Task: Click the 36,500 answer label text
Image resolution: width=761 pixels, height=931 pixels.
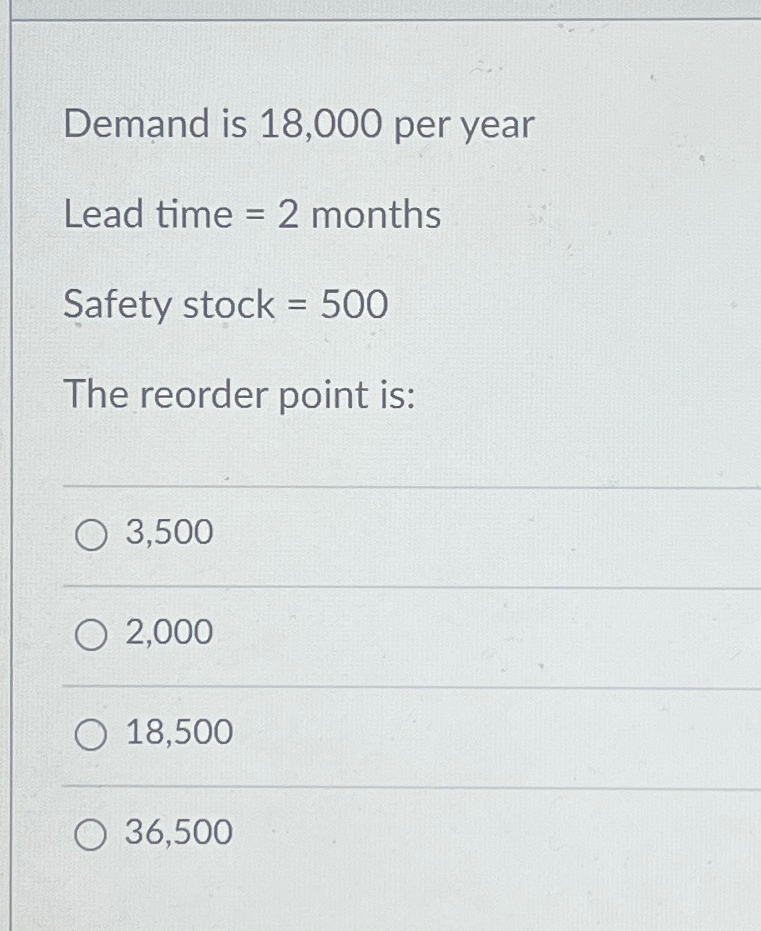Action: (x=178, y=833)
